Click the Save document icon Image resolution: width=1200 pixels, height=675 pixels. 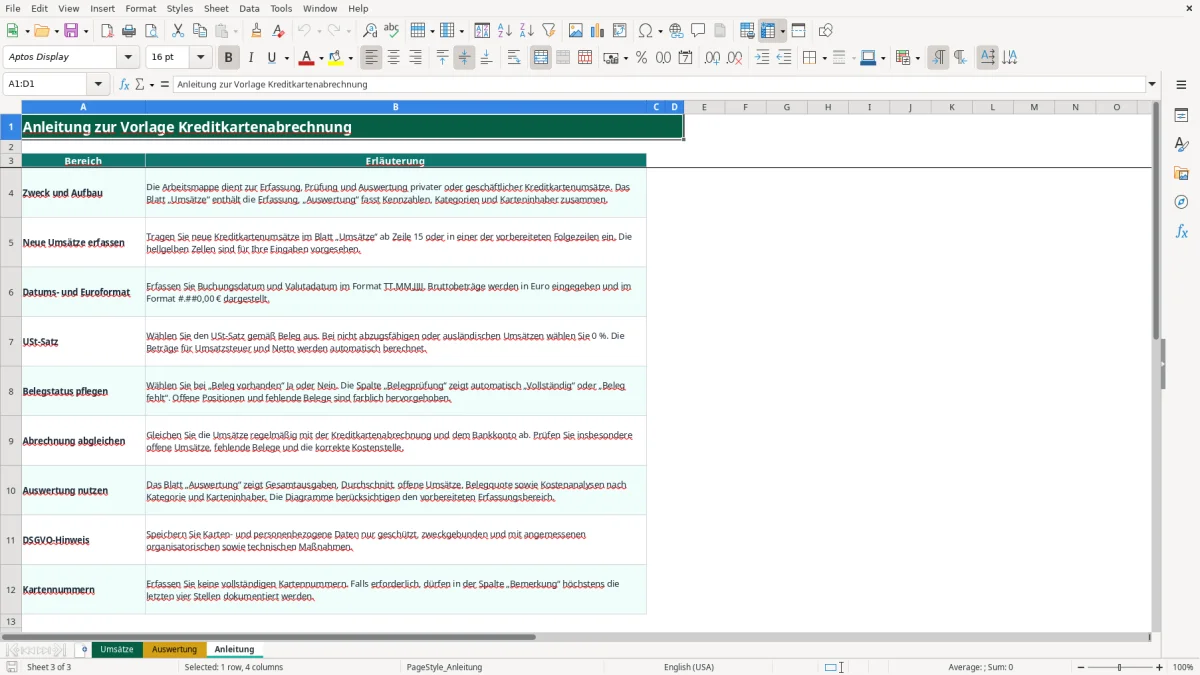click(71, 31)
